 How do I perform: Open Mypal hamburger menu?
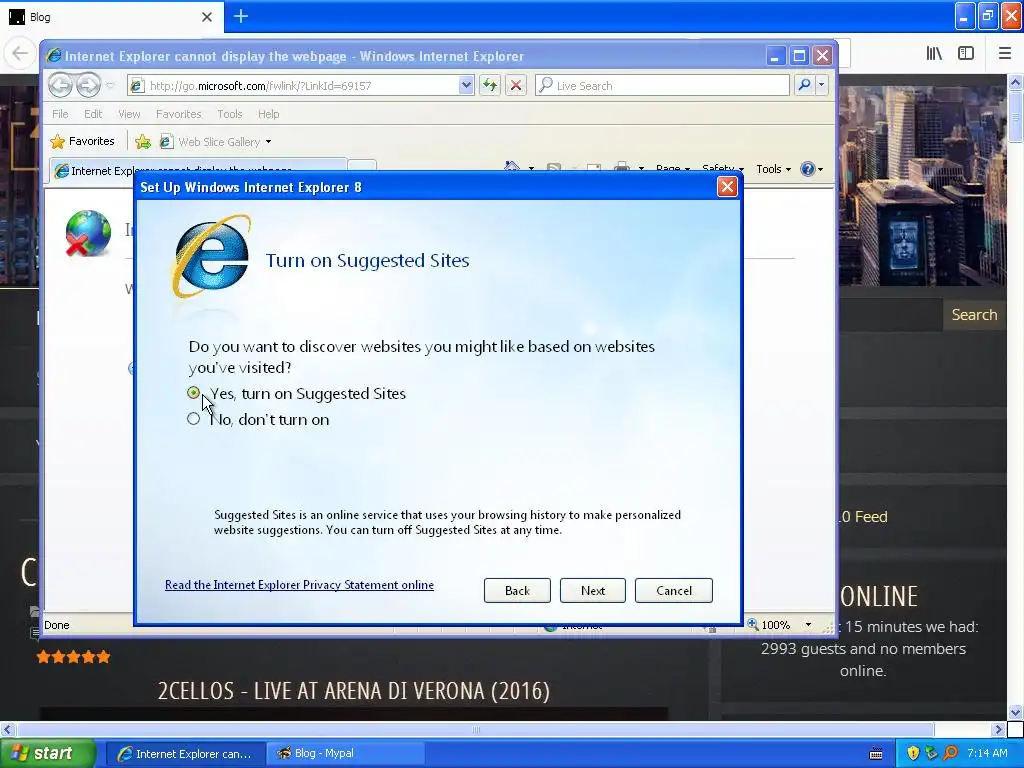1004,53
